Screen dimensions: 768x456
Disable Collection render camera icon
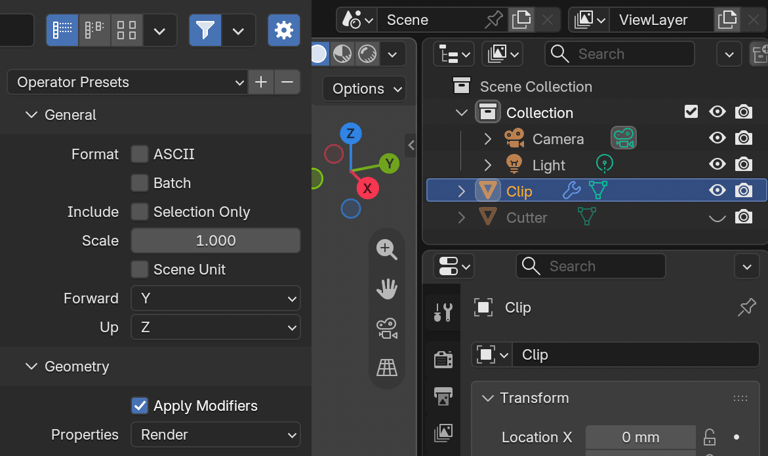[x=744, y=112]
